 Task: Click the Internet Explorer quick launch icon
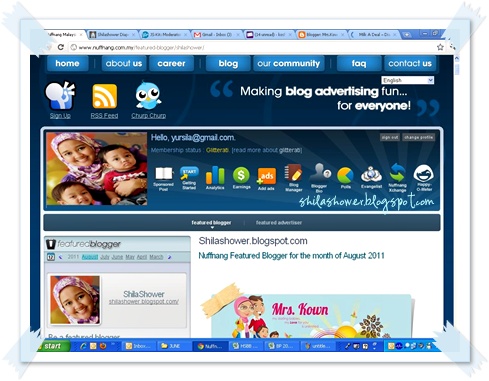click(x=83, y=346)
